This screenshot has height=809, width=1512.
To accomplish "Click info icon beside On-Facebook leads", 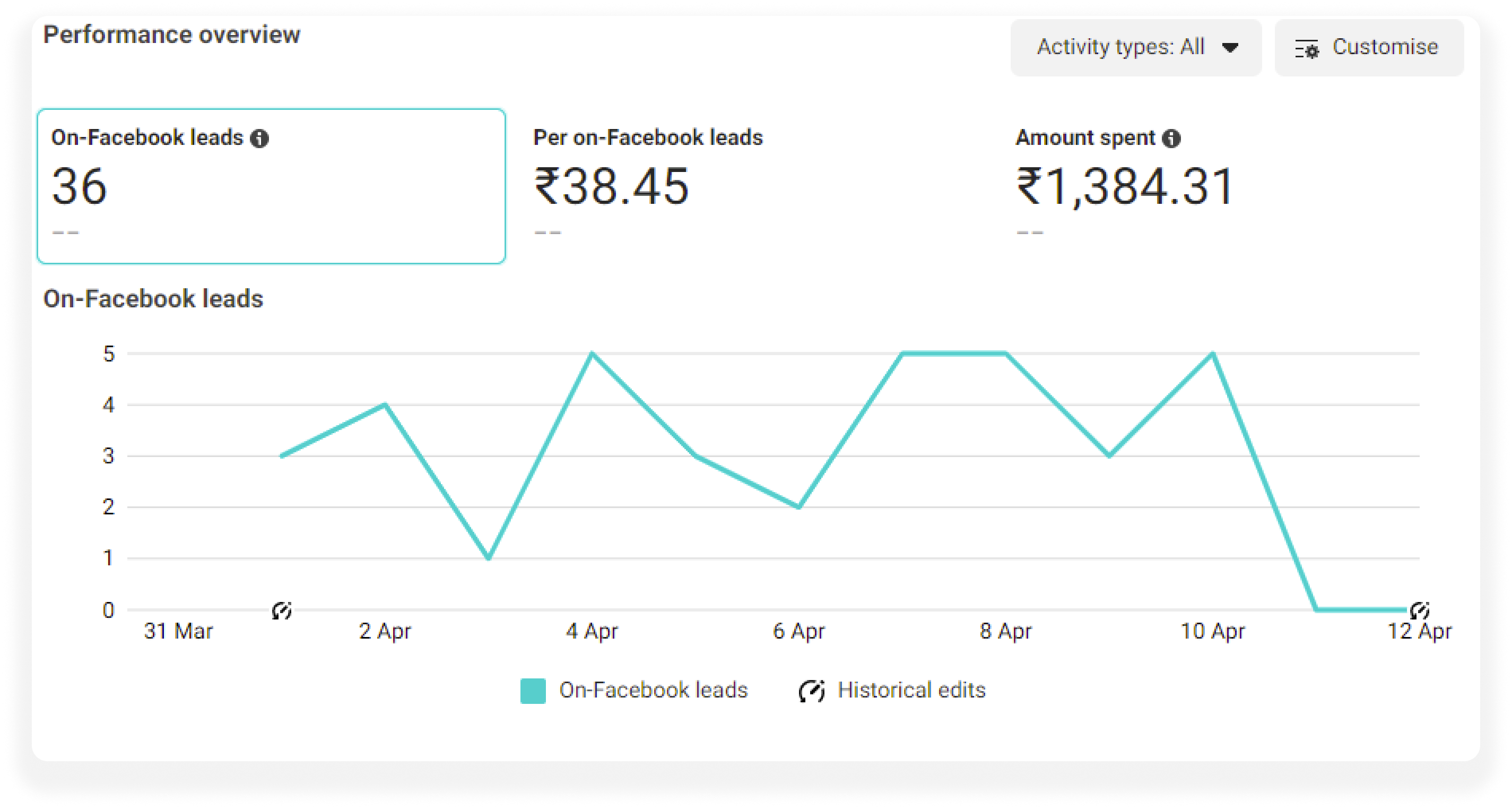I will 259,139.
